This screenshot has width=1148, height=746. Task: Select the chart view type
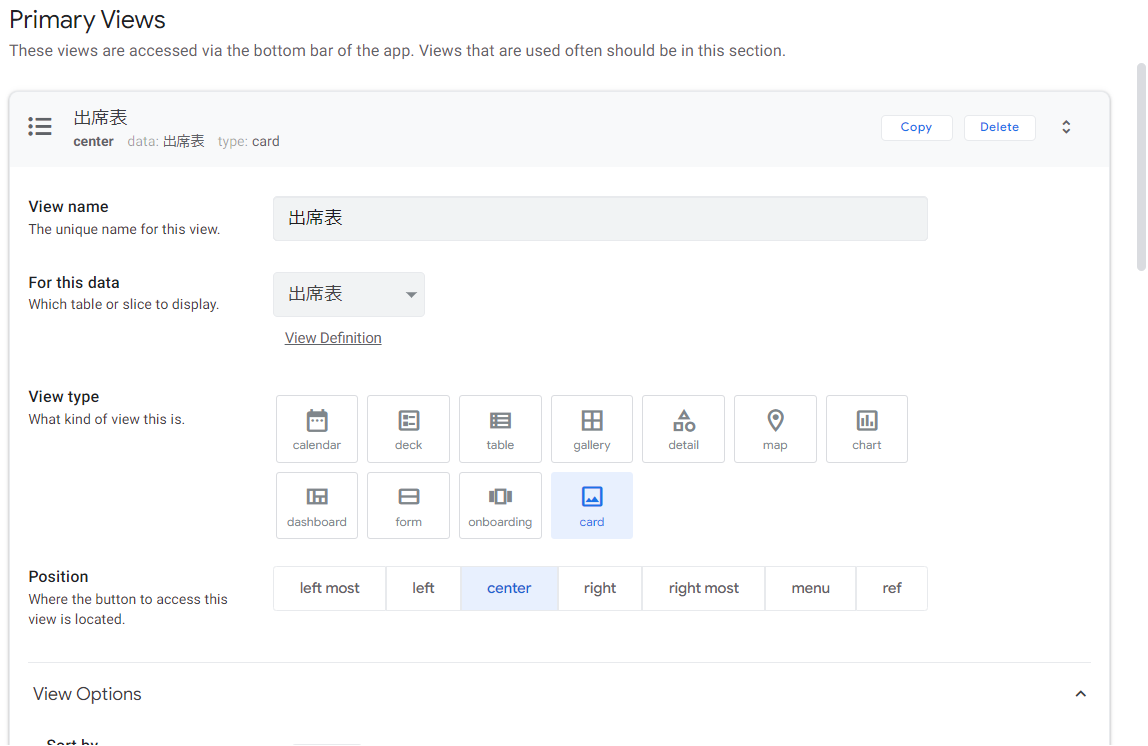(867, 429)
